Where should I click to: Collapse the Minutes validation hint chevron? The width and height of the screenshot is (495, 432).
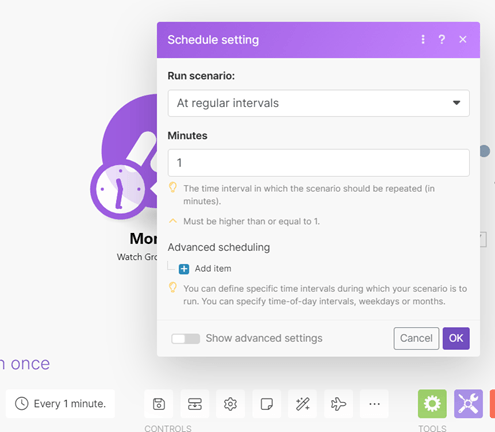click(x=173, y=221)
